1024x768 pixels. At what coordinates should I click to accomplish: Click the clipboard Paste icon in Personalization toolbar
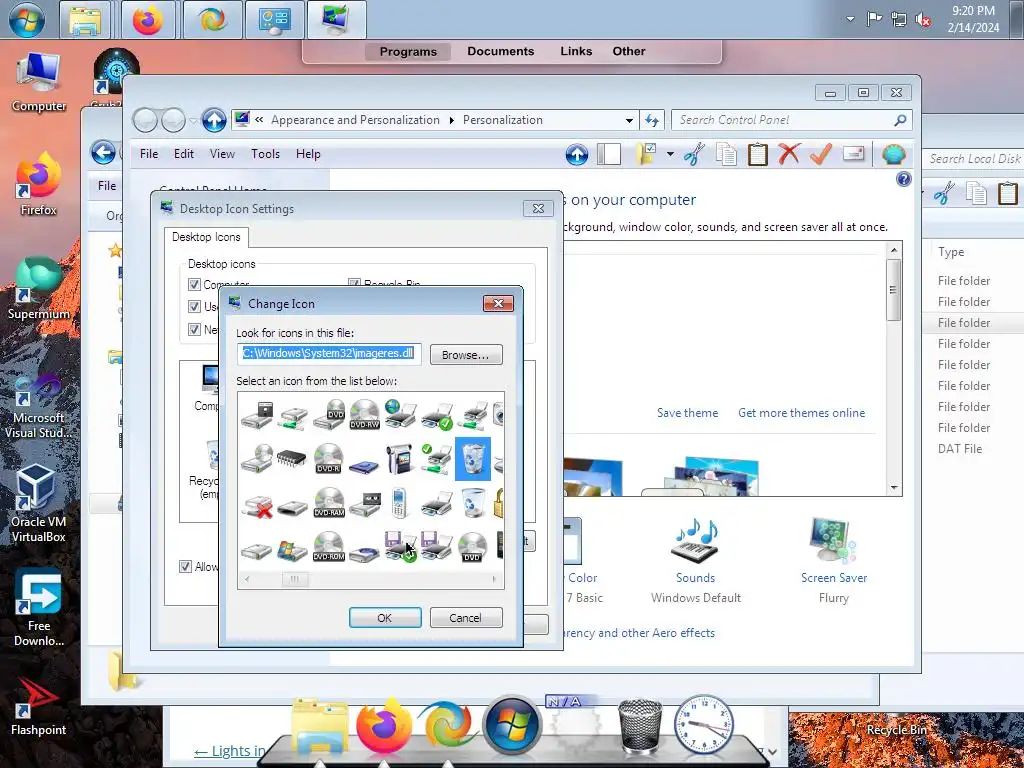click(x=758, y=155)
